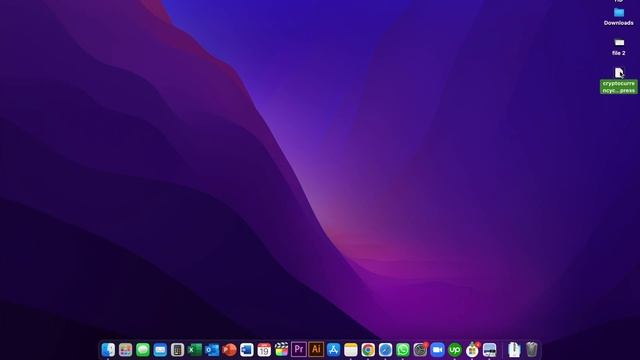The height and width of the screenshot is (360, 640).
Task: Launch the Zoom app
Action: 438,350
